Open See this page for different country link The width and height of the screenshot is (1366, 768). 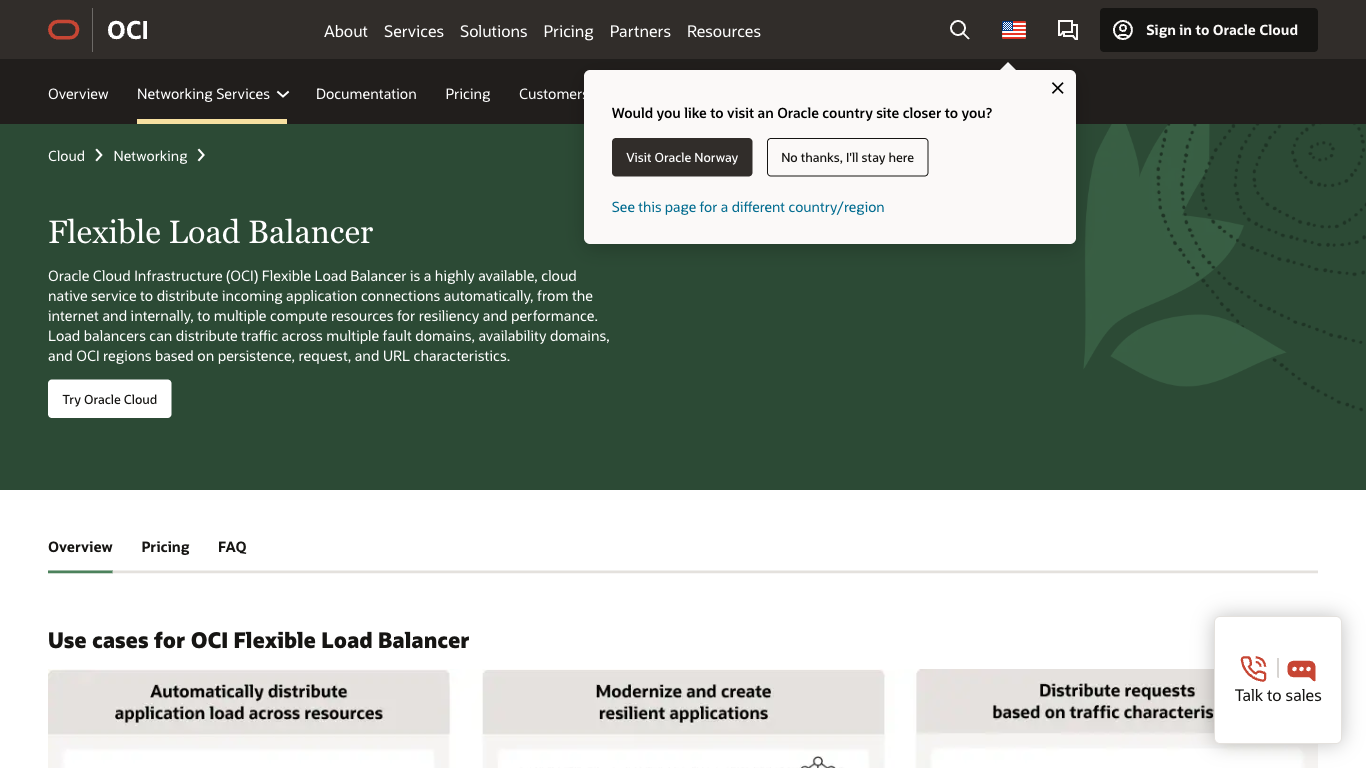pos(748,207)
